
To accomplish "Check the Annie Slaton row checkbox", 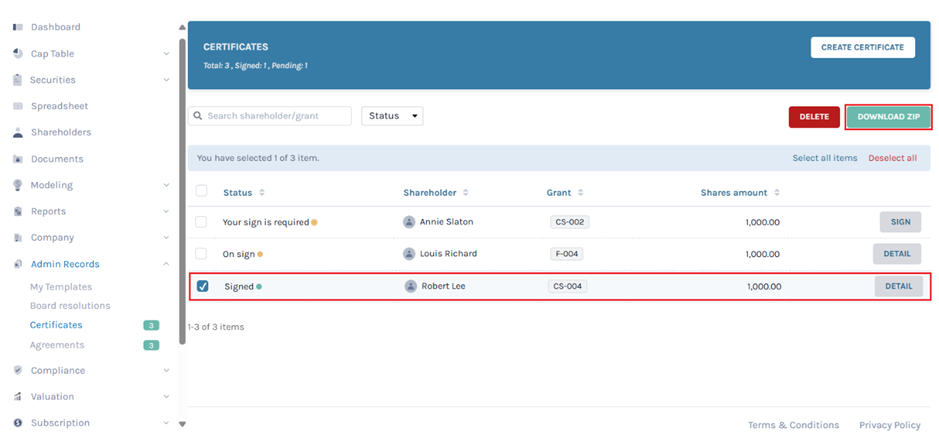I will point(202,222).
